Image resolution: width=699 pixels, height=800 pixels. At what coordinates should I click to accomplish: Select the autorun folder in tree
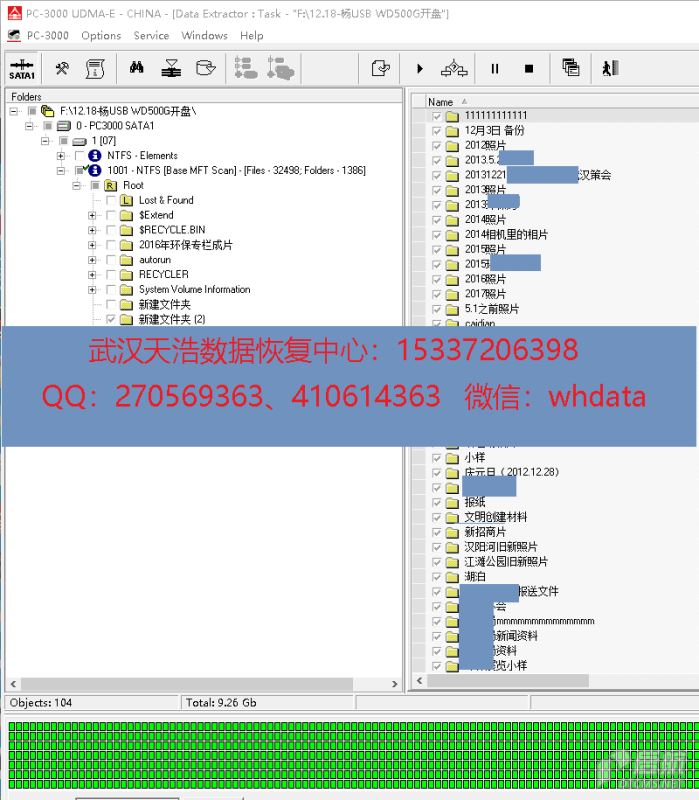pyautogui.click(x=153, y=260)
